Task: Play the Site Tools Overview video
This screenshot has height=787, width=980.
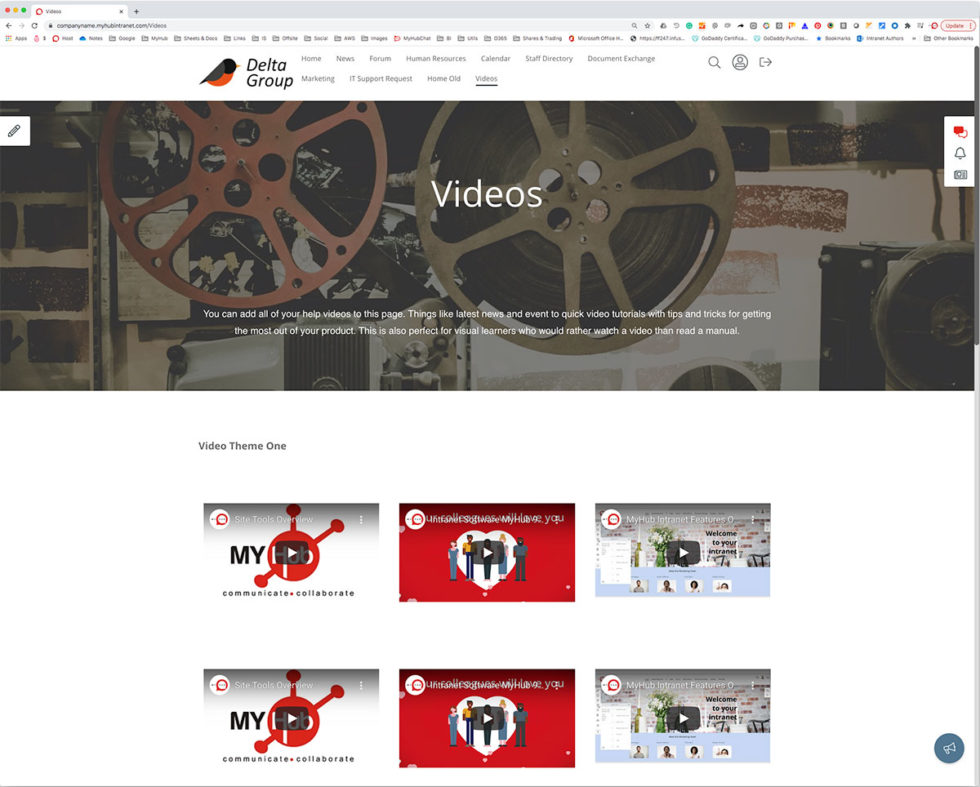Action: (x=290, y=552)
